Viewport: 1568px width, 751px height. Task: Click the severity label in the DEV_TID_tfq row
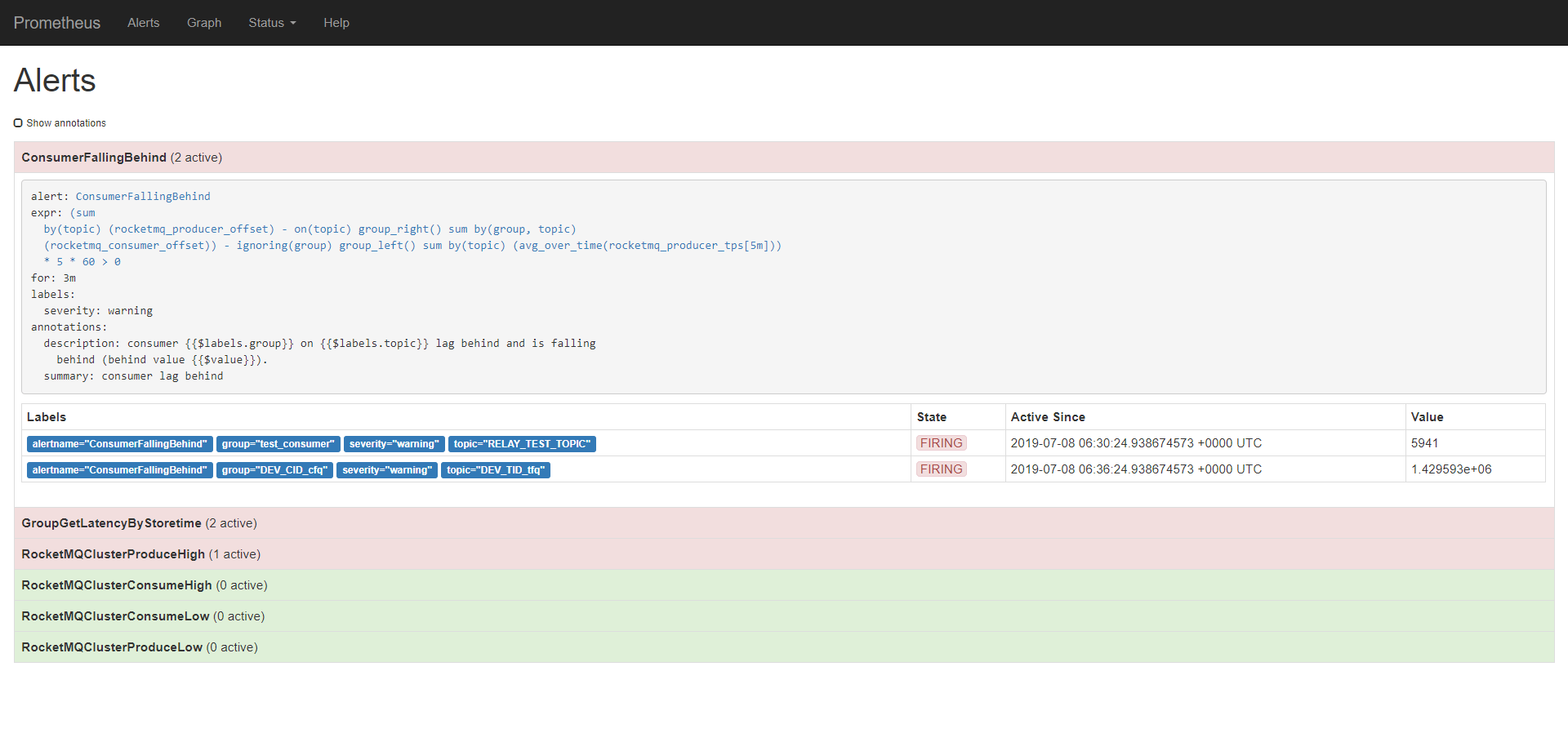tap(387, 470)
